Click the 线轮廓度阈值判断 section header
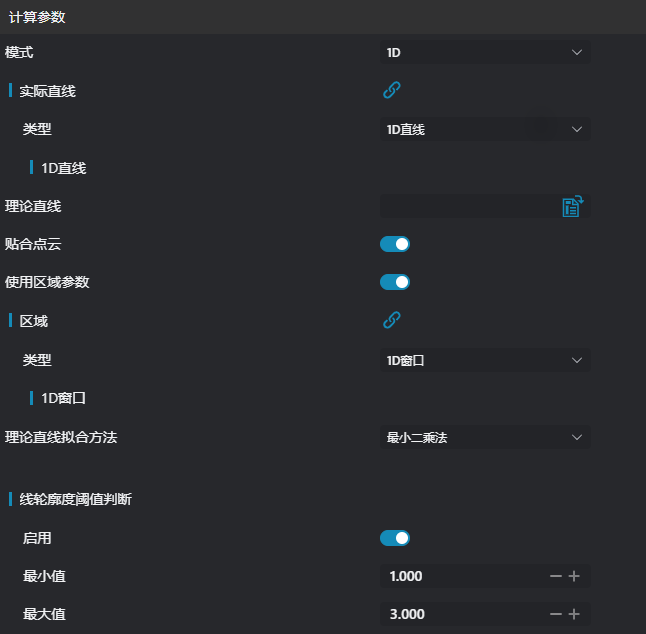 [75, 499]
